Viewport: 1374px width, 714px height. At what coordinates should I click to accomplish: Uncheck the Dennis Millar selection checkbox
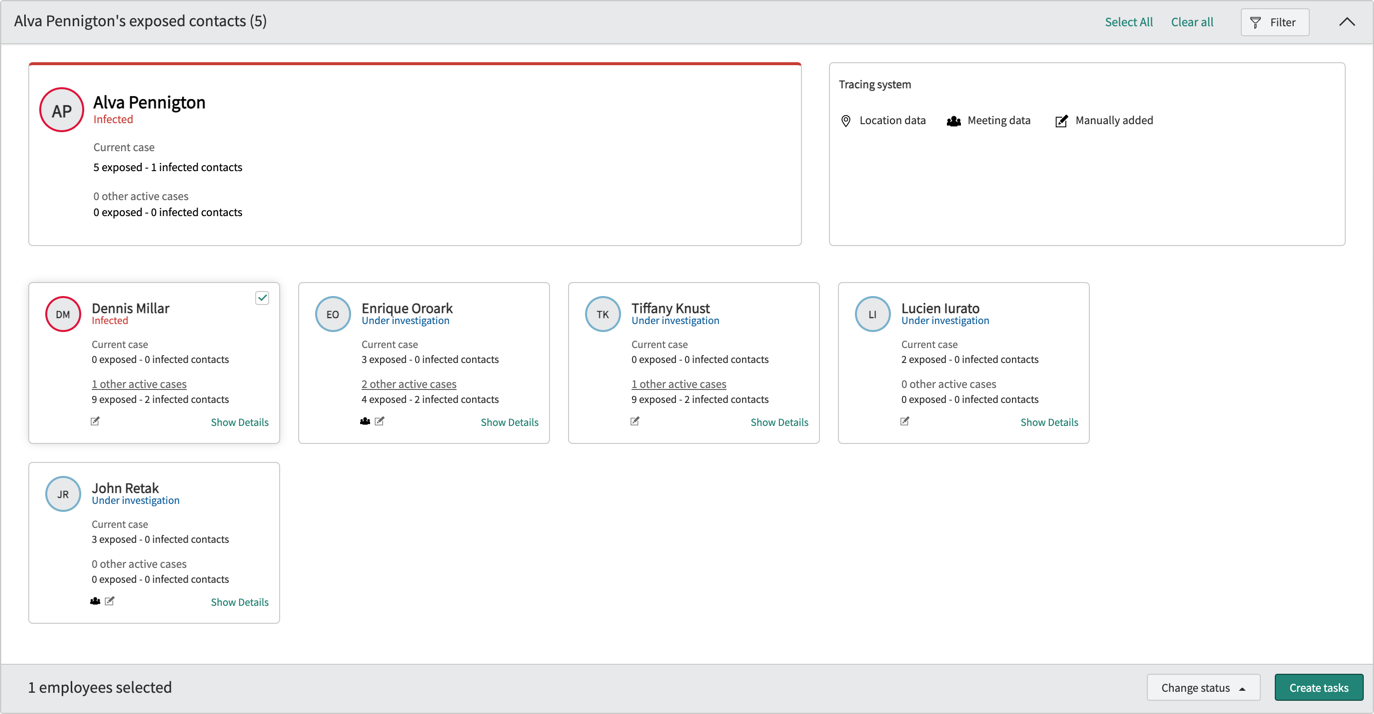[262, 298]
